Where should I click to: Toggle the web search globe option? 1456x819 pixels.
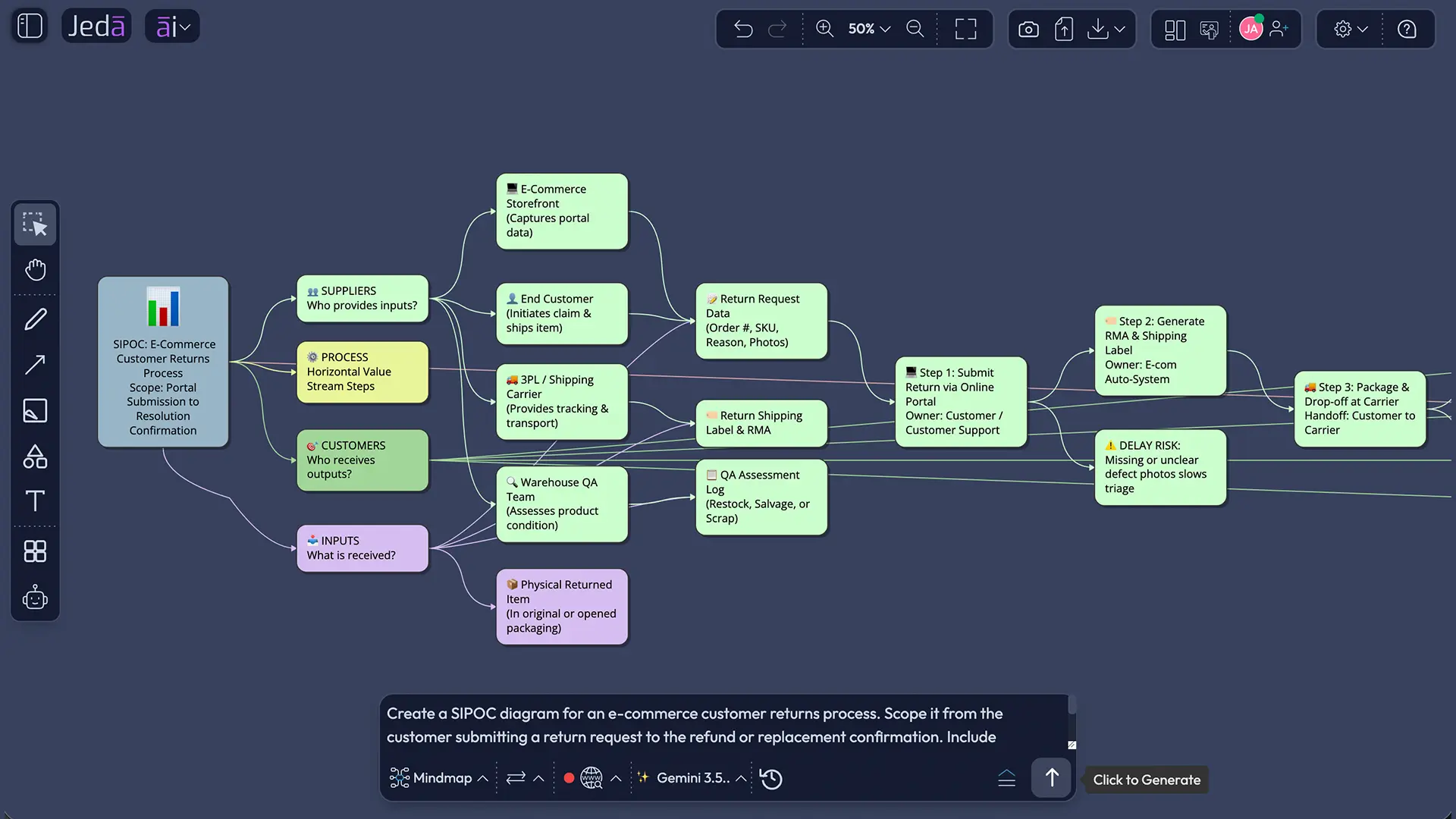click(591, 778)
